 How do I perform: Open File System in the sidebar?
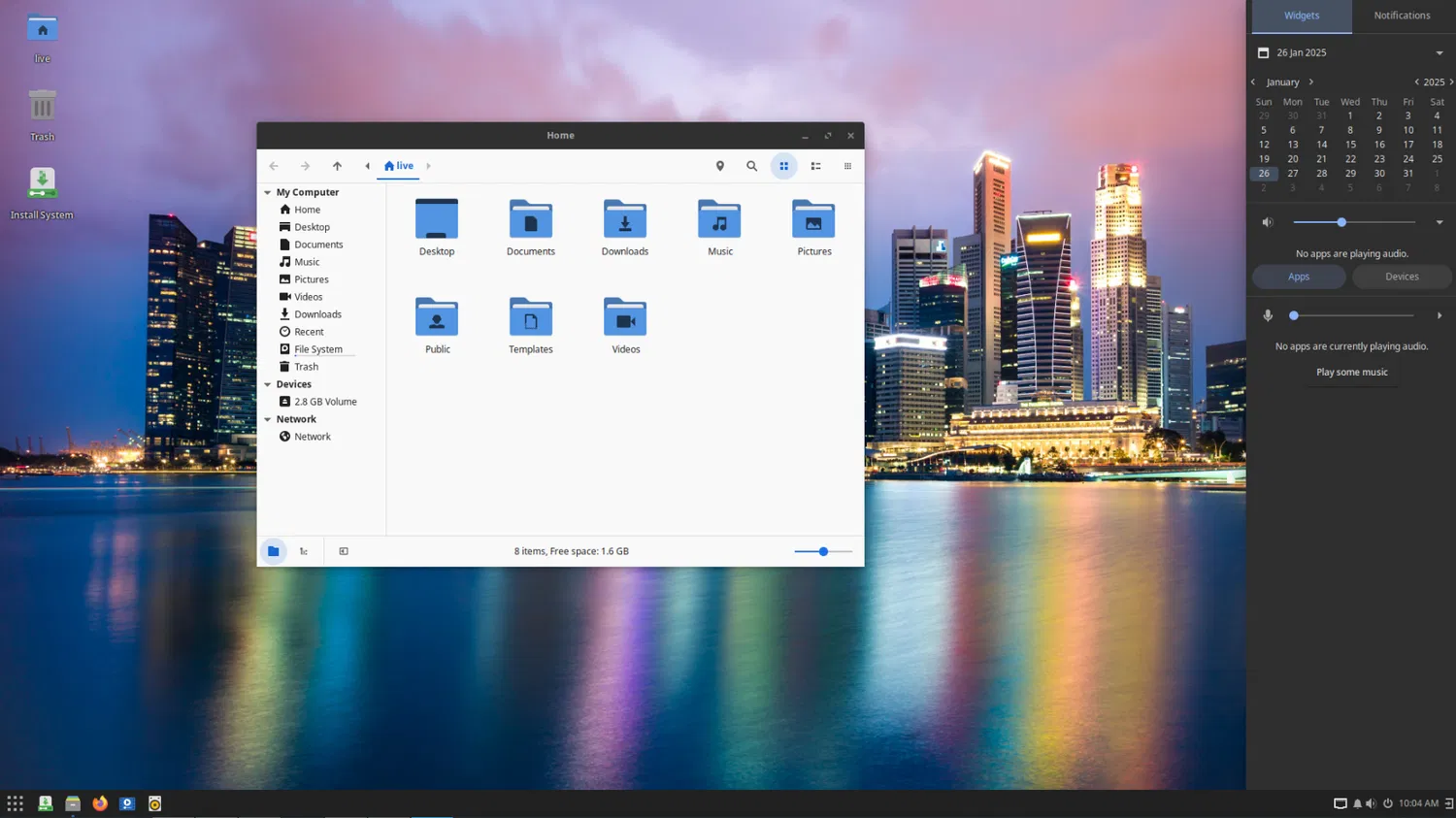click(x=318, y=349)
